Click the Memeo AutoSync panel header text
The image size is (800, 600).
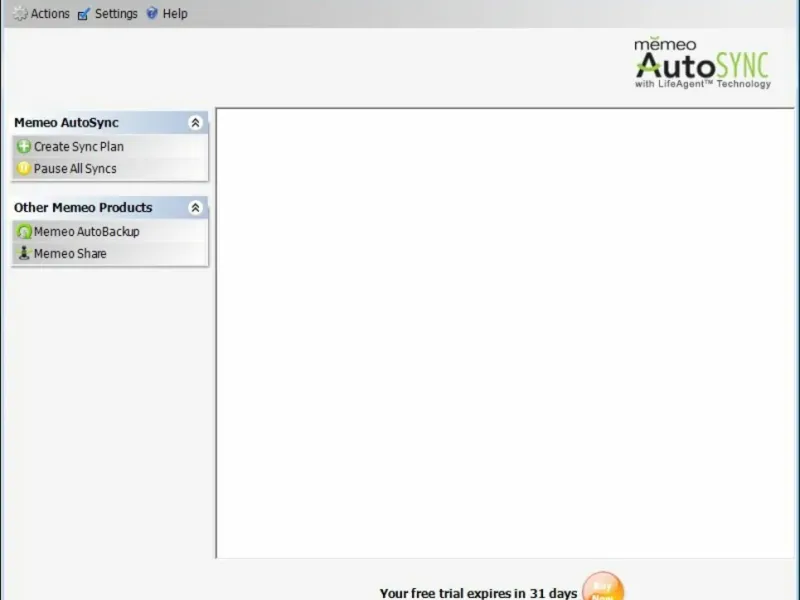pyautogui.click(x=66, y=123)
